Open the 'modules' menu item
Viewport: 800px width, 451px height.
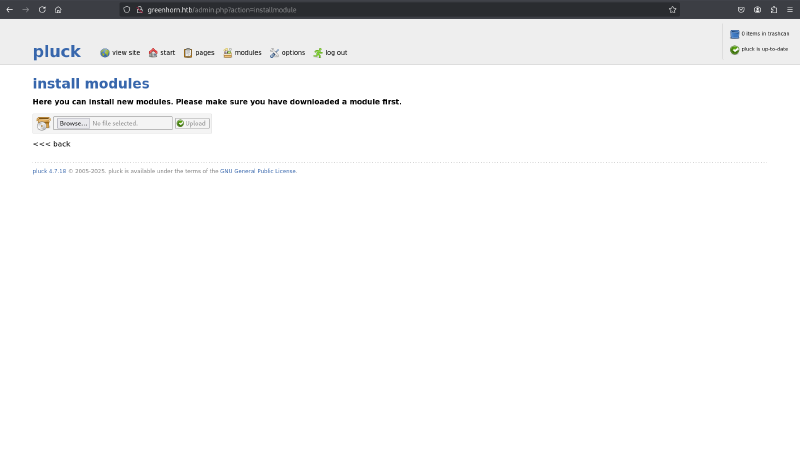[248, 53]
